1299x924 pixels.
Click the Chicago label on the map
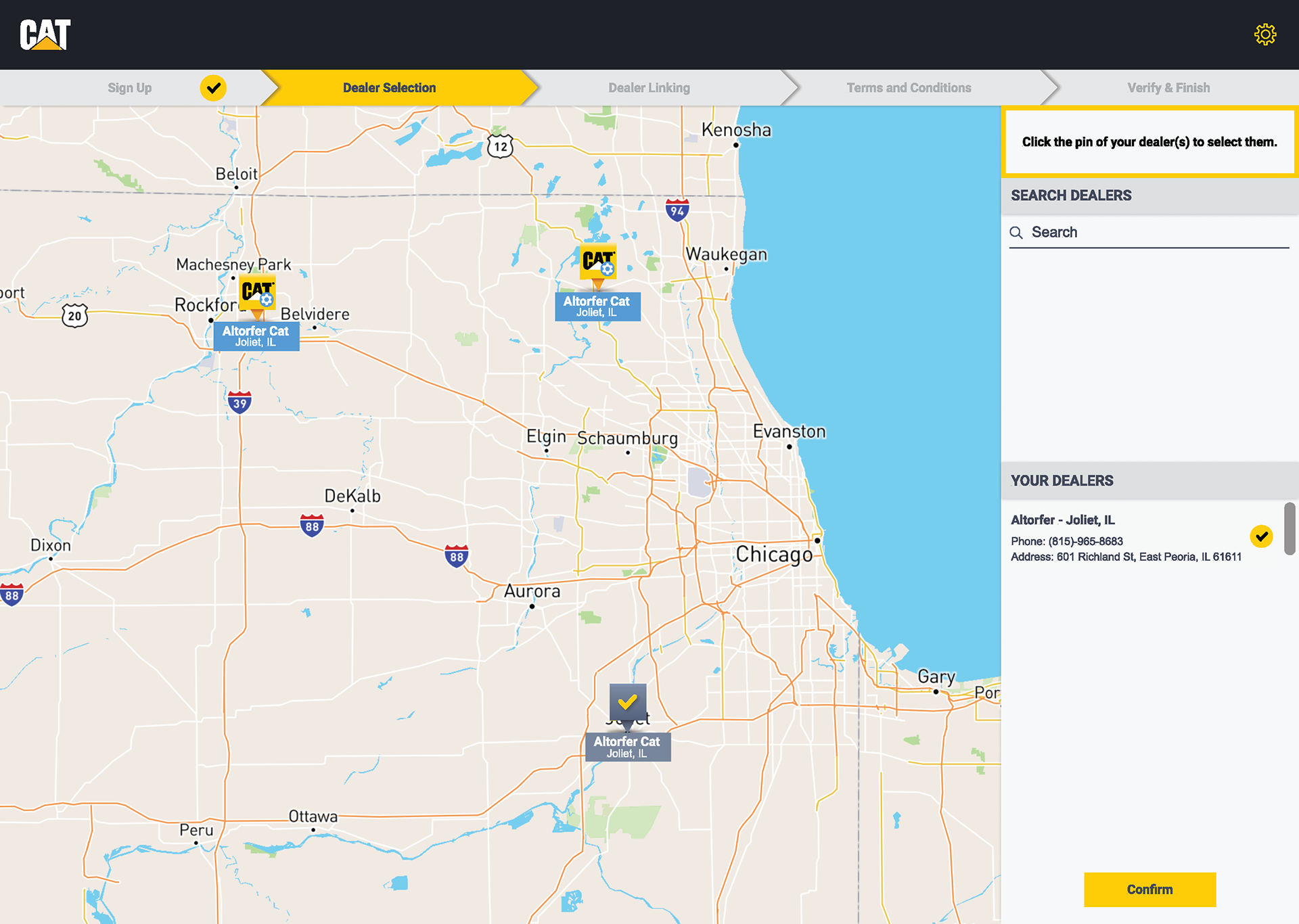coord(775,555)
